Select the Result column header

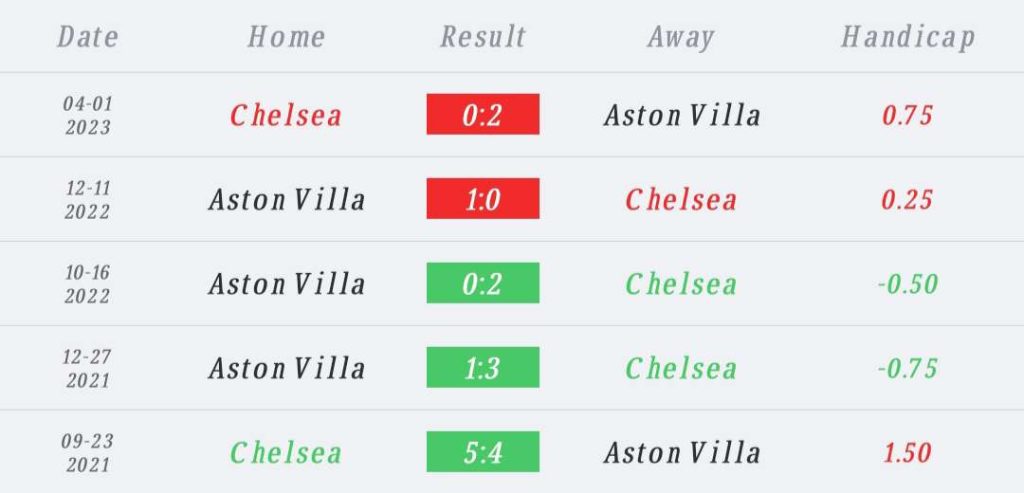[x=483, y=37]
